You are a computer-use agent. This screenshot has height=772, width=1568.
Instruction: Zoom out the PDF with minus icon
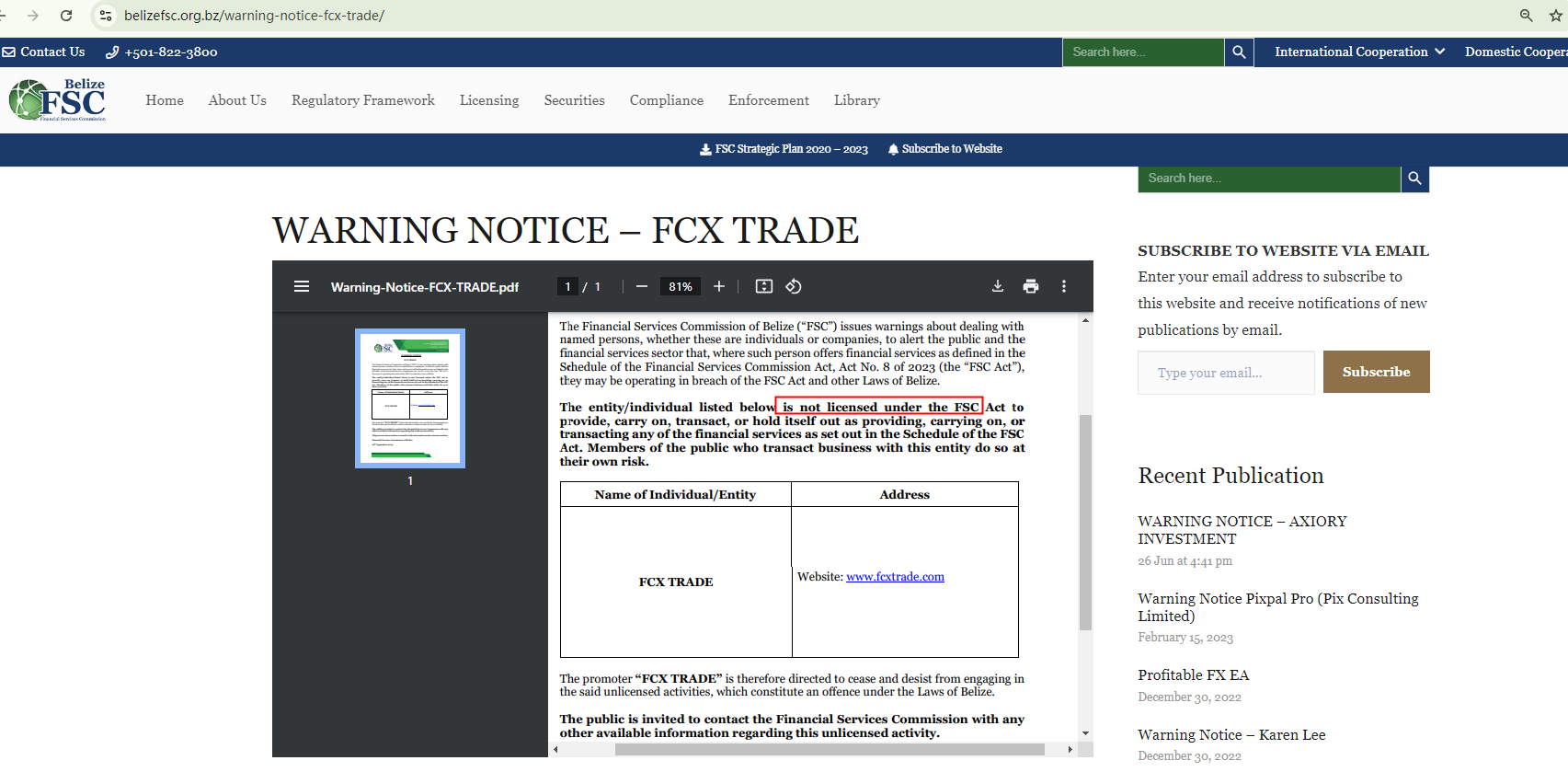pyautogui.click(x=642, y=287)
